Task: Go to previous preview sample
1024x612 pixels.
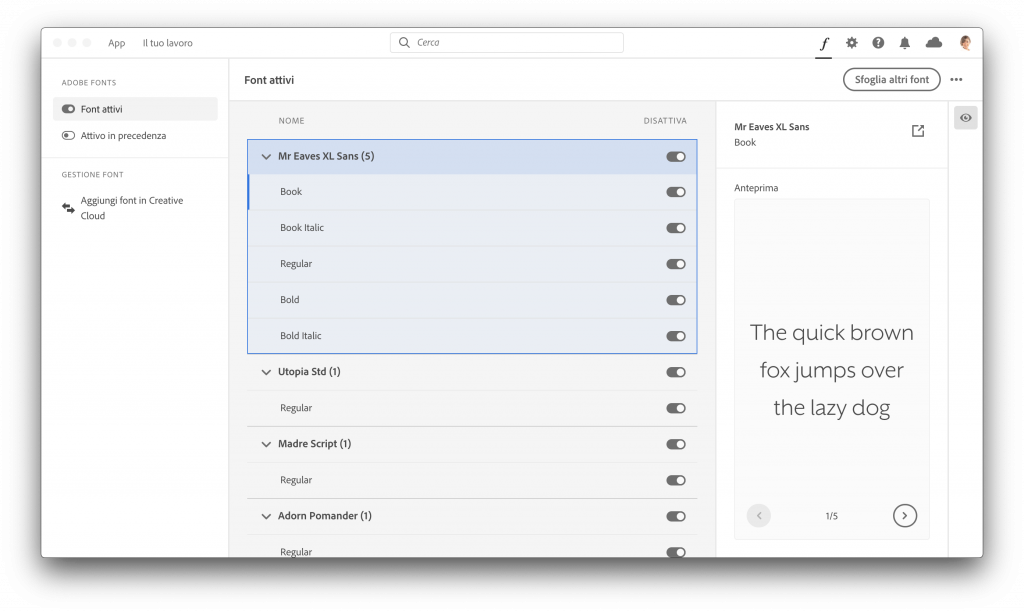Action: point(759,515)
